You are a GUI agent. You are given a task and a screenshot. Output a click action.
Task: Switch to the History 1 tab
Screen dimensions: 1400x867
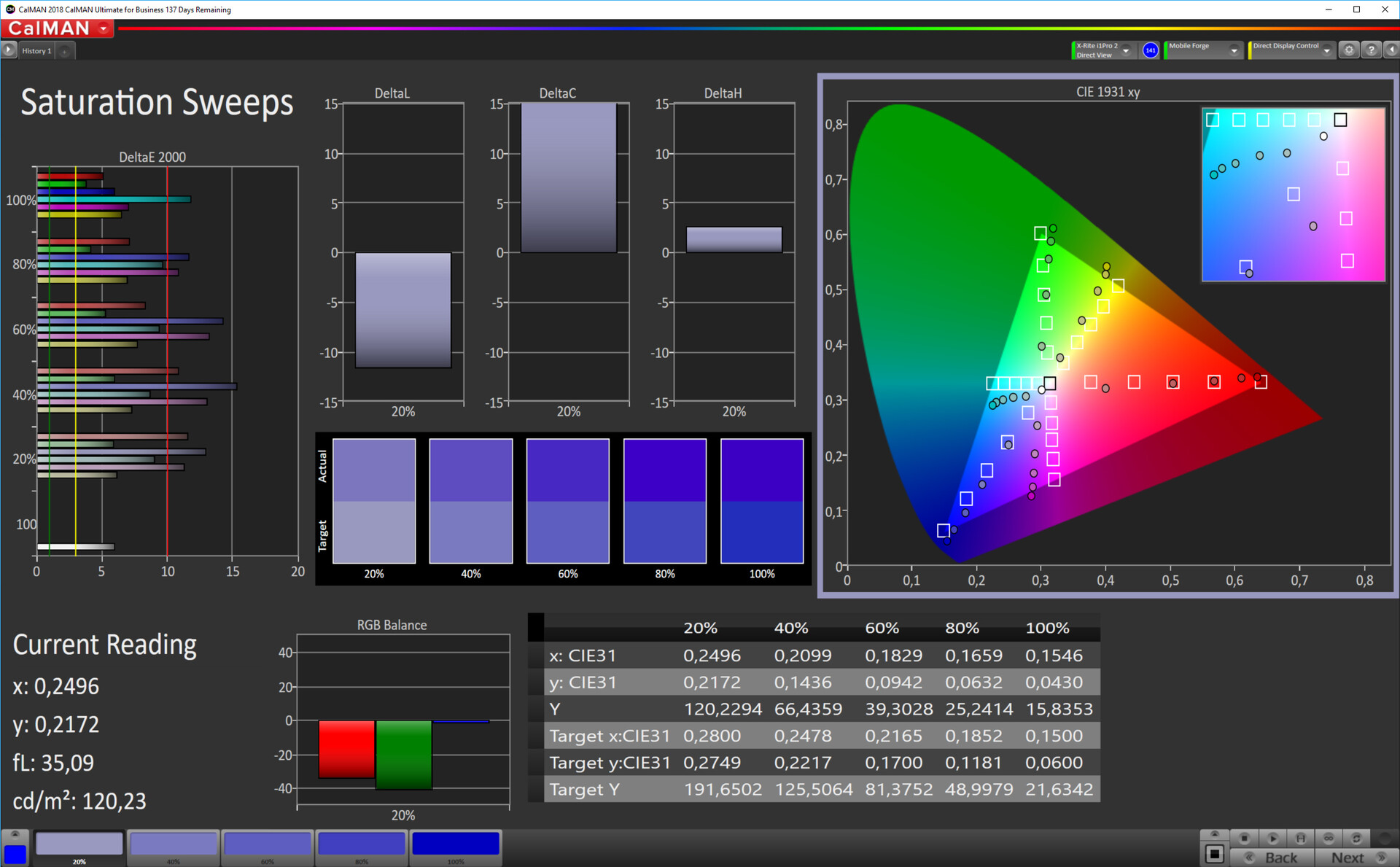pyautogui.click(x=36, y=51)
